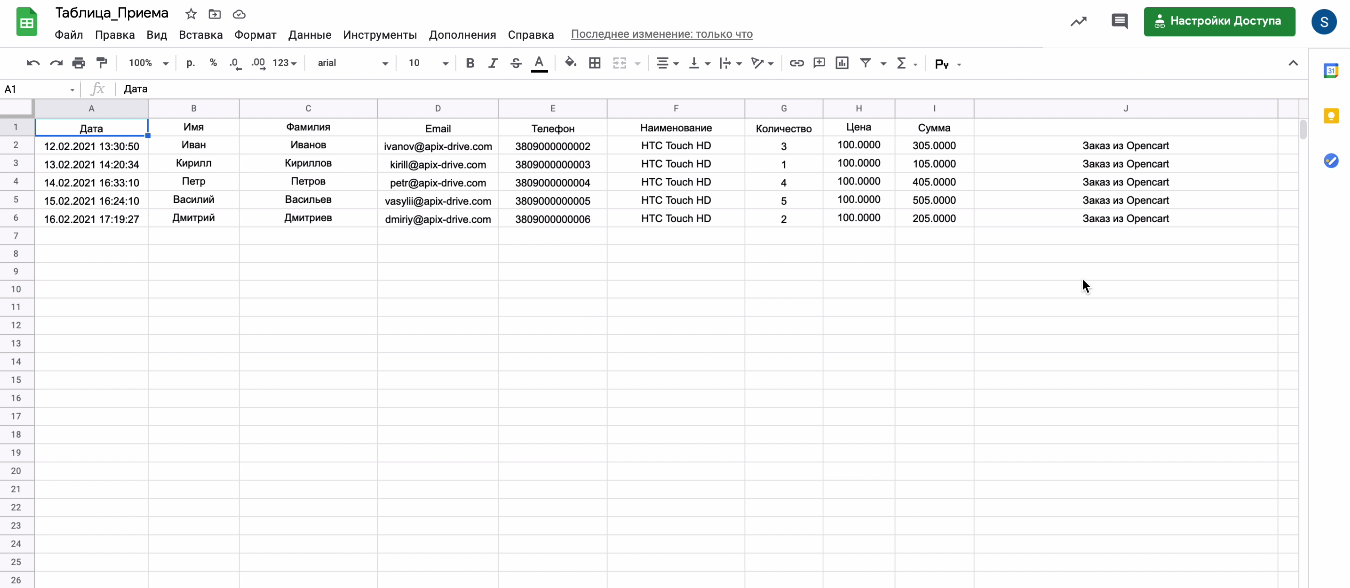Viewport: 1350px width, 588px height.
Task: Toggle strikethrough formatting
Action: [x=516, y=63]
